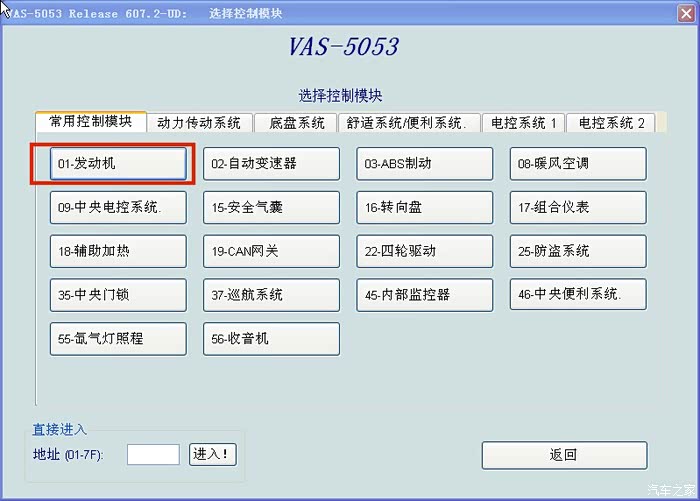Switch to 电控系统 2 tab
The width and height of the screenshot is (700, 501).
coord(611,123)
